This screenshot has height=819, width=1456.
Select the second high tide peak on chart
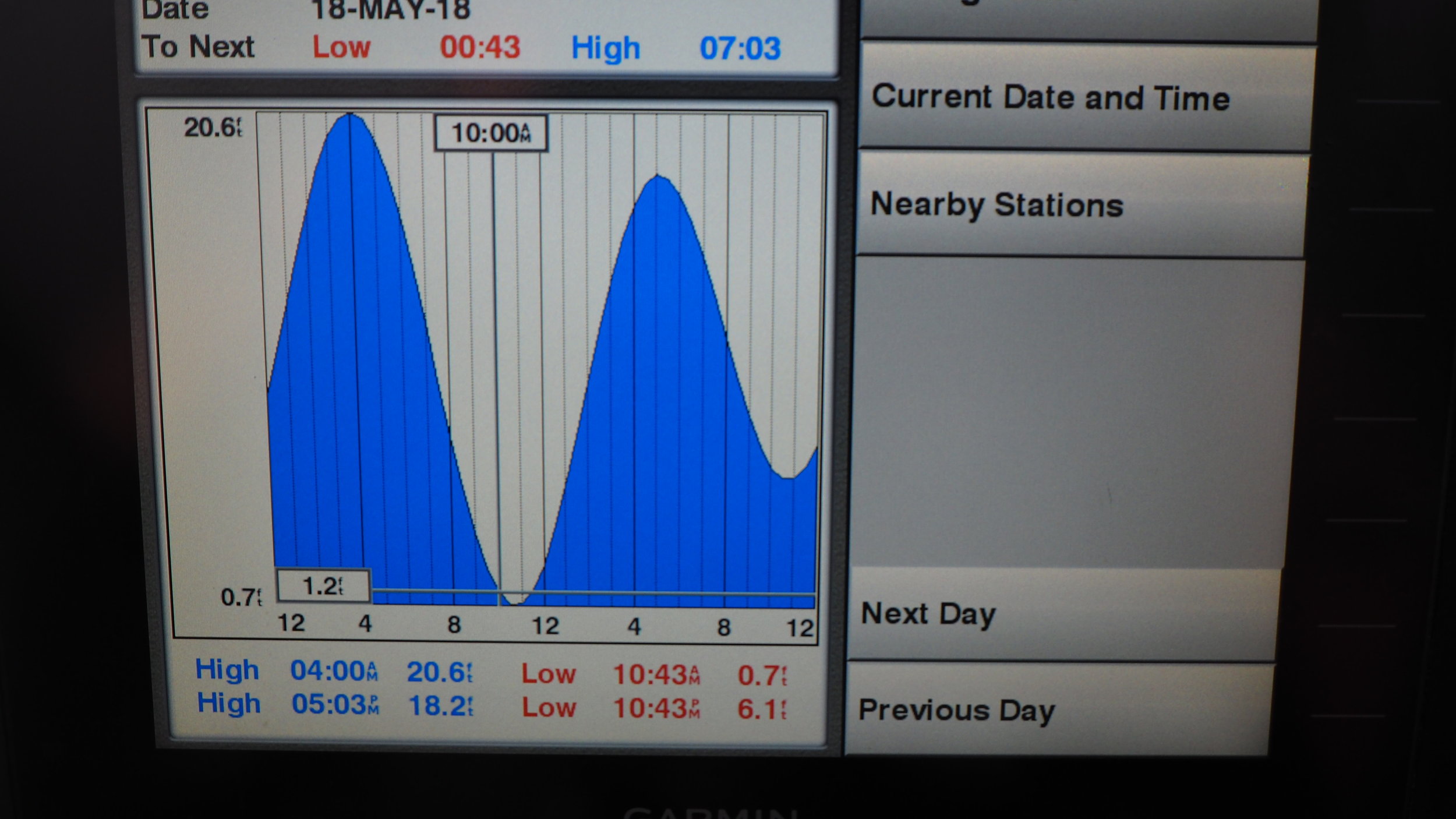coord(658,176)
